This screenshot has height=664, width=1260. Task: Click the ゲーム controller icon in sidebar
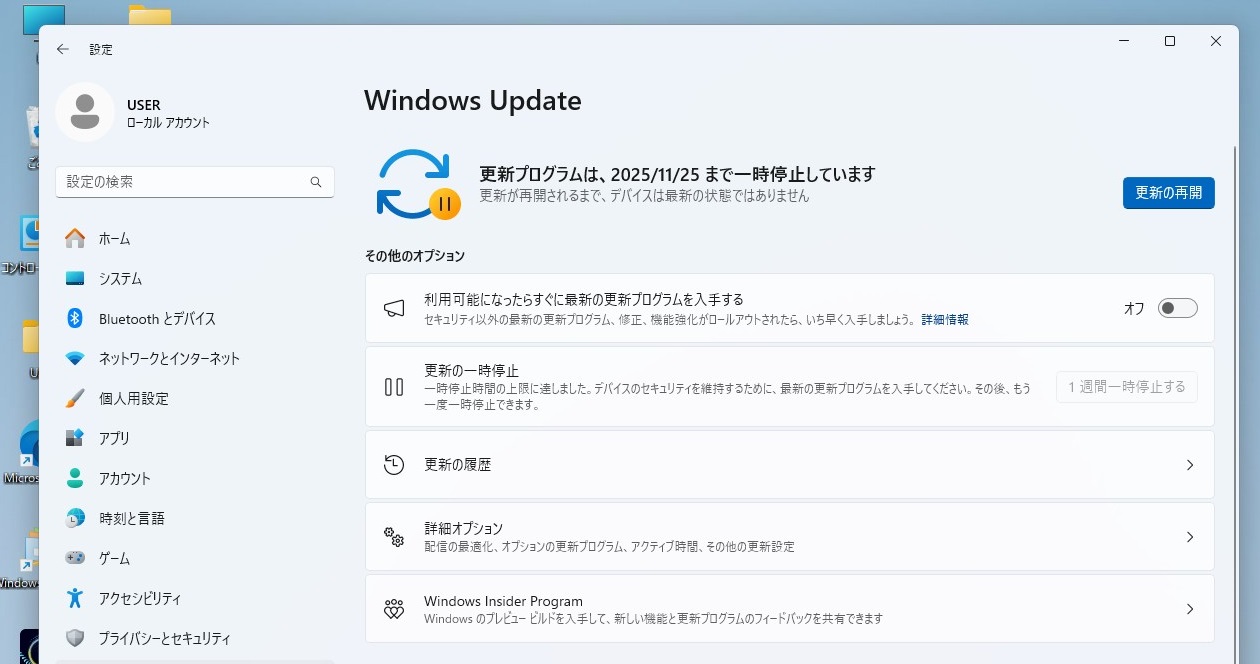(75, 558)
